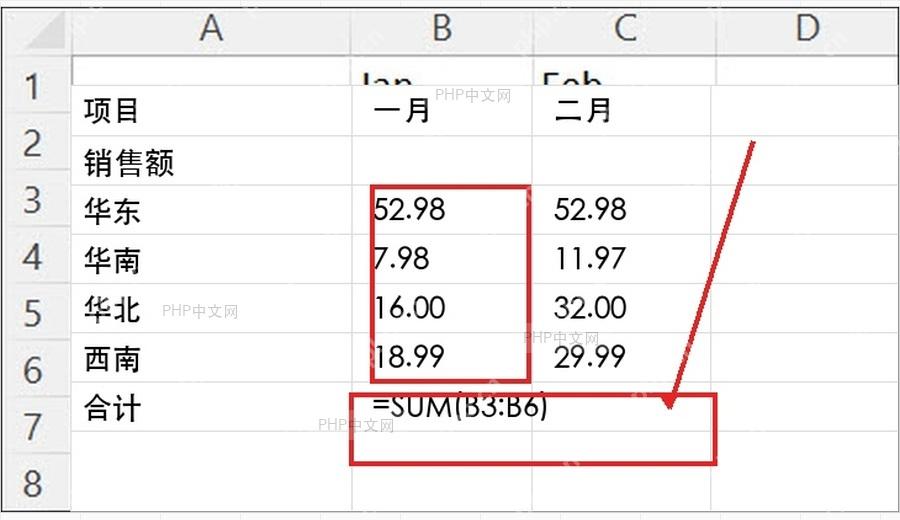The width and height of the screenshot is (900, 520).
Task: Click the 16.00 value cell
Action: (x=442, y=308)
